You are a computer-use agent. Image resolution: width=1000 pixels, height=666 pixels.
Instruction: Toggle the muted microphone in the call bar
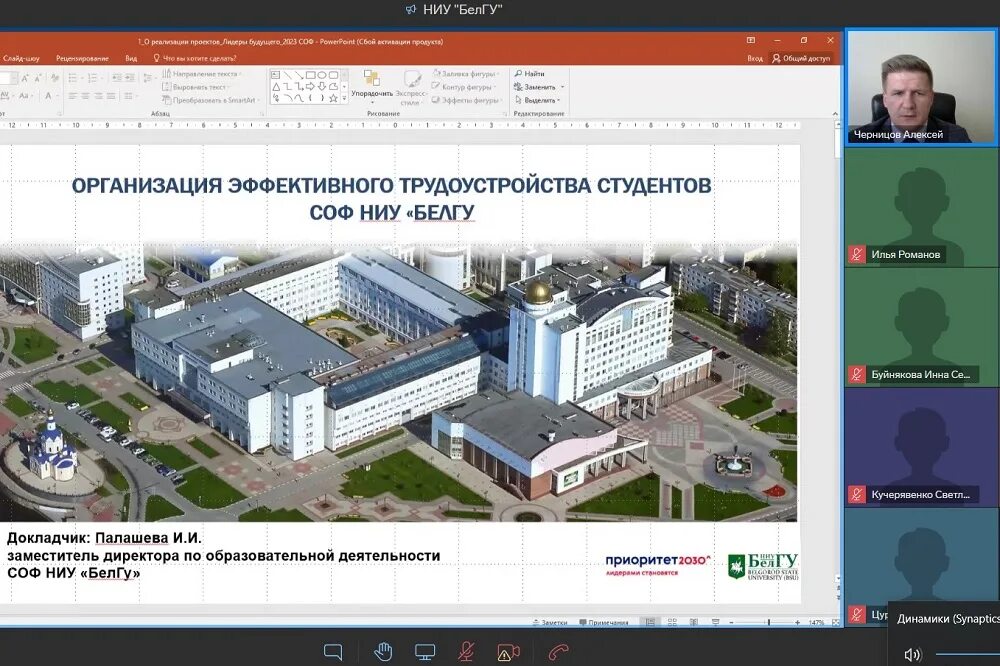(x=466, y=652)
